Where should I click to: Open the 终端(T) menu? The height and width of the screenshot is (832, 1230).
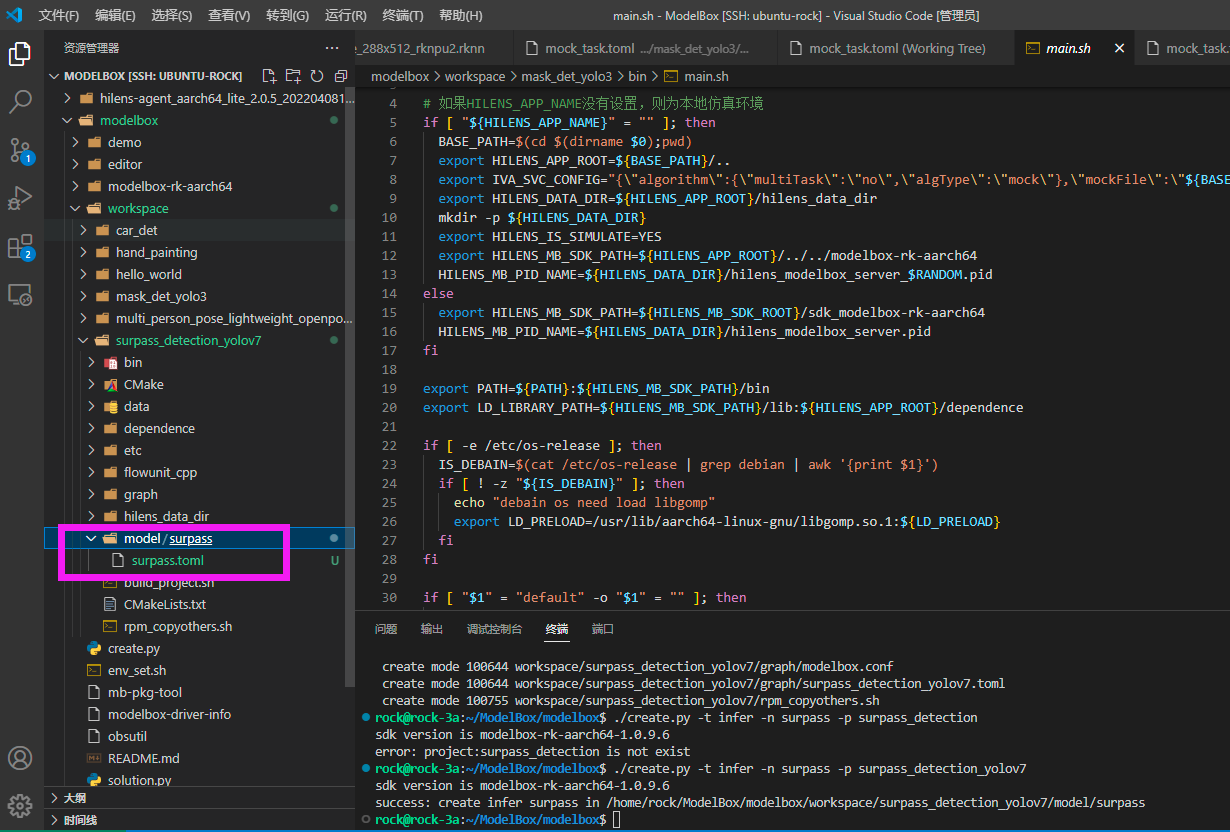(403, 16)
